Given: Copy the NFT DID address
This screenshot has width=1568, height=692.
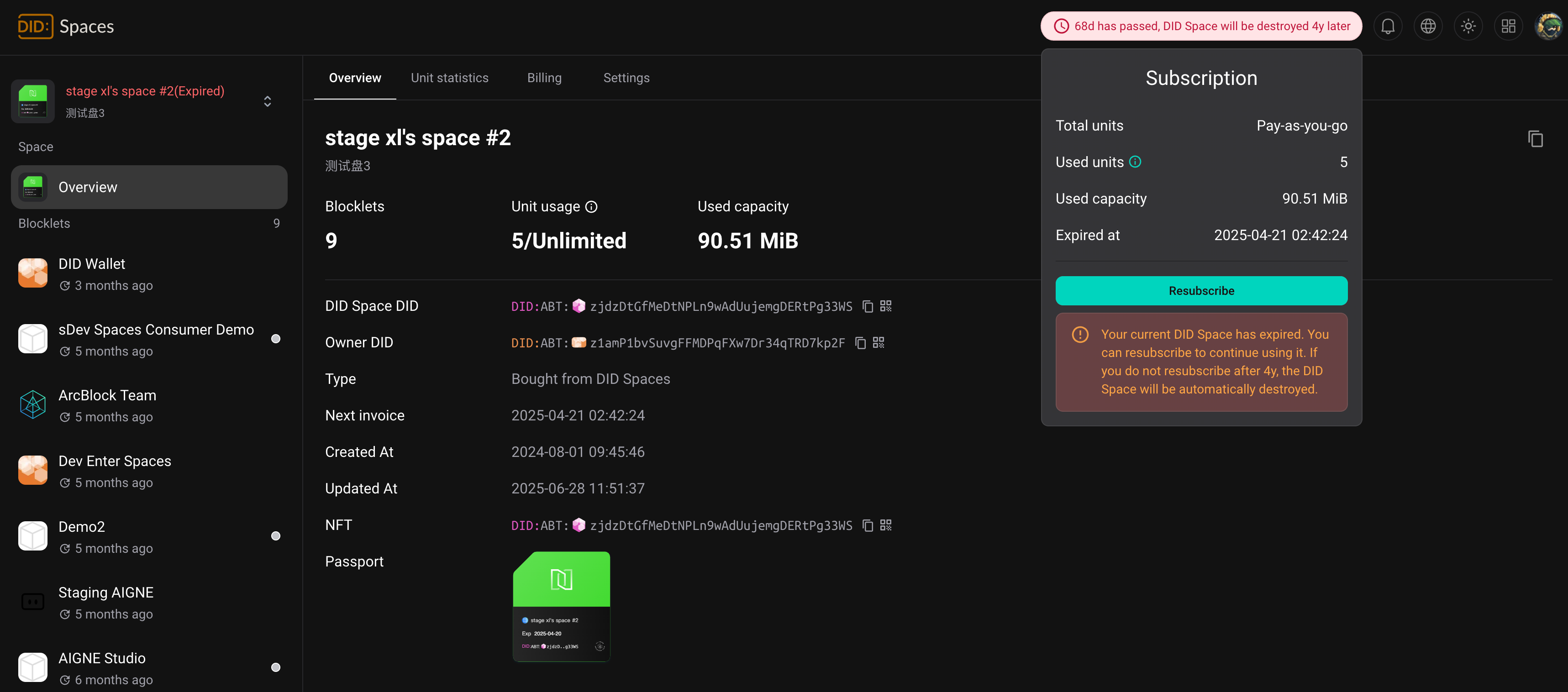Looking at the screenshot, I should [868, 525].
